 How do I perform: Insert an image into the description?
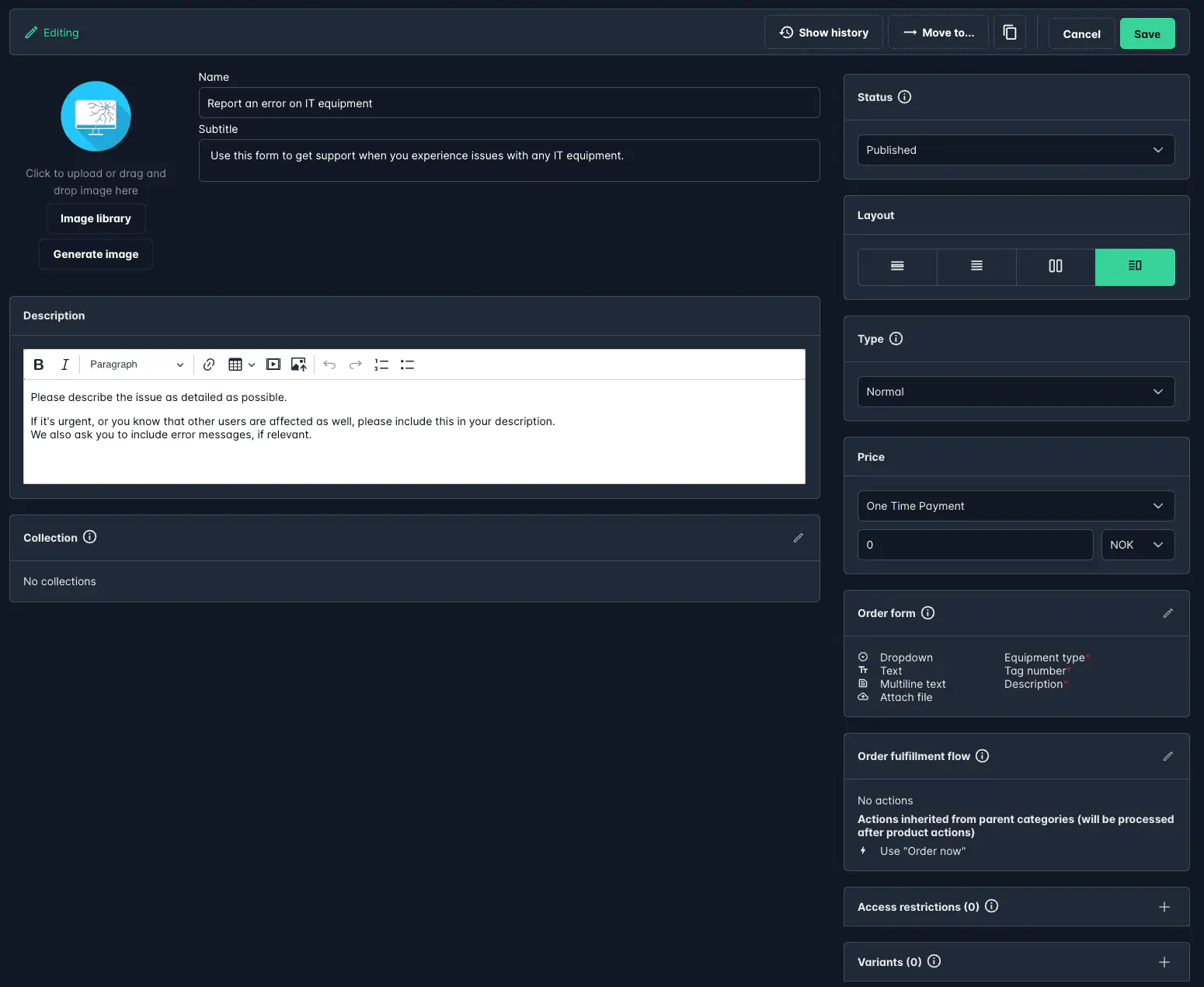point(299,364)
